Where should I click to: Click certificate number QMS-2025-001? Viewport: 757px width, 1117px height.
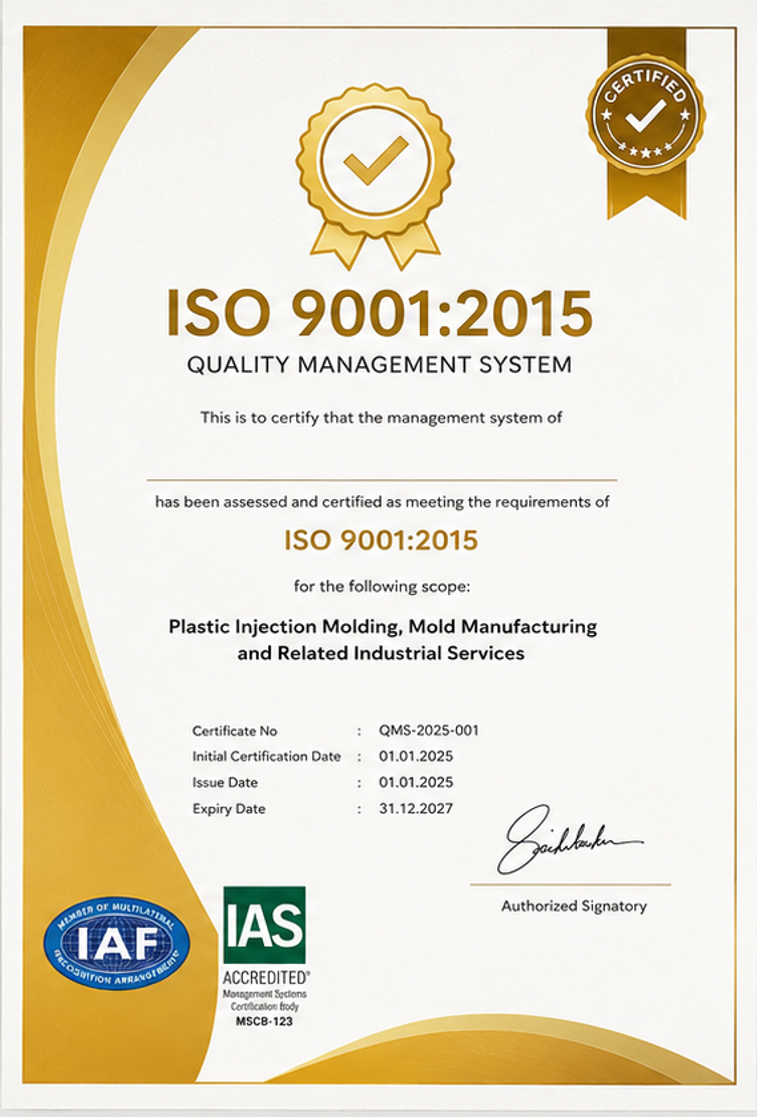[x=429, y=730]
